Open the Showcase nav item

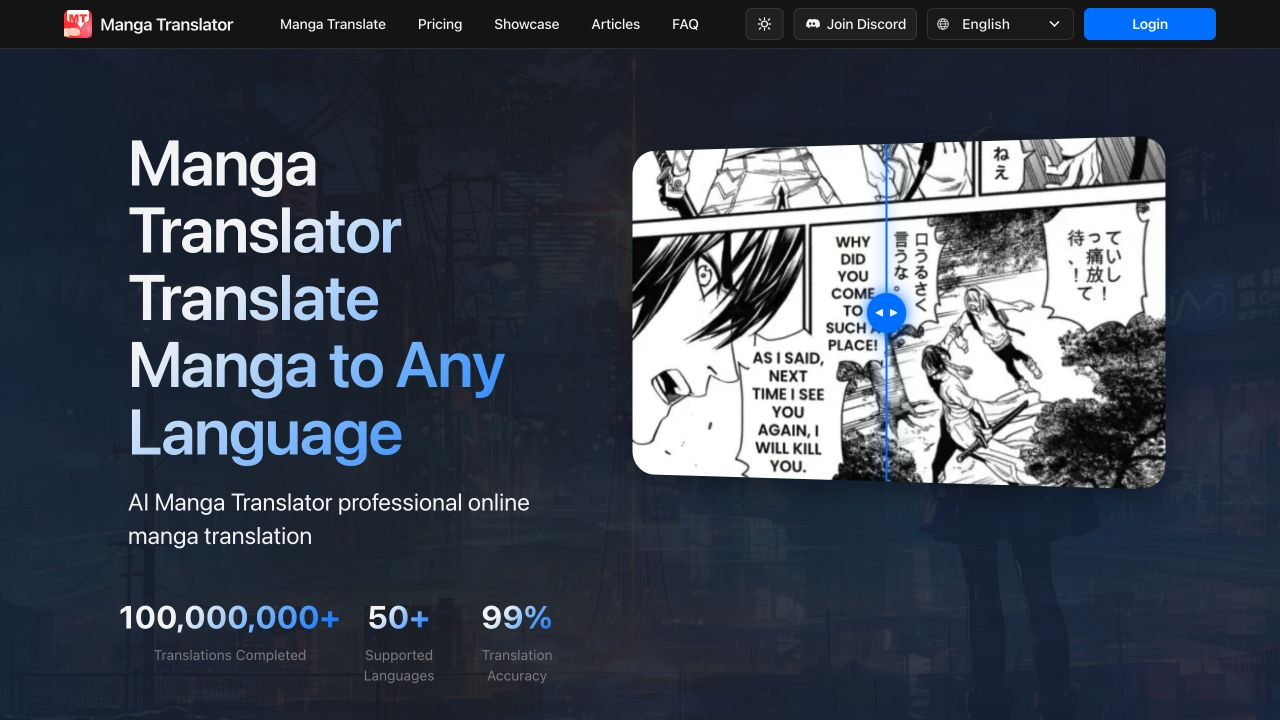(527, 24)
